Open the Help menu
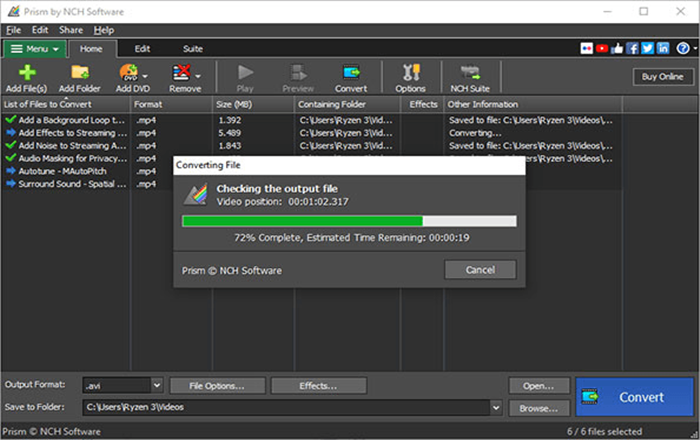This screenshot has width=700, height=440. pyautogui.click(x=104, y=30)
